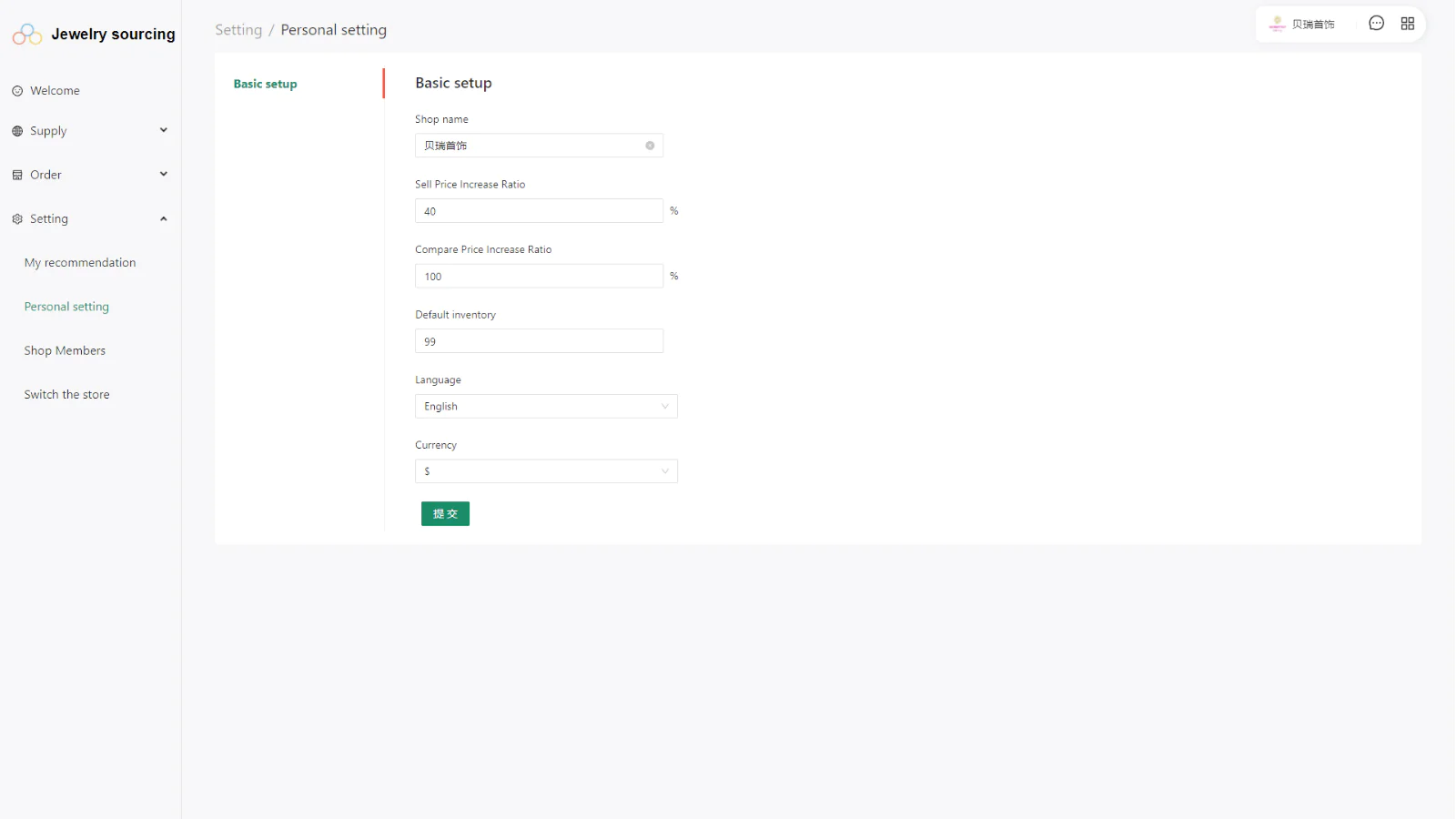Expand the Supply menu chevron
The image size is (1456, 819).
point(164,130)
